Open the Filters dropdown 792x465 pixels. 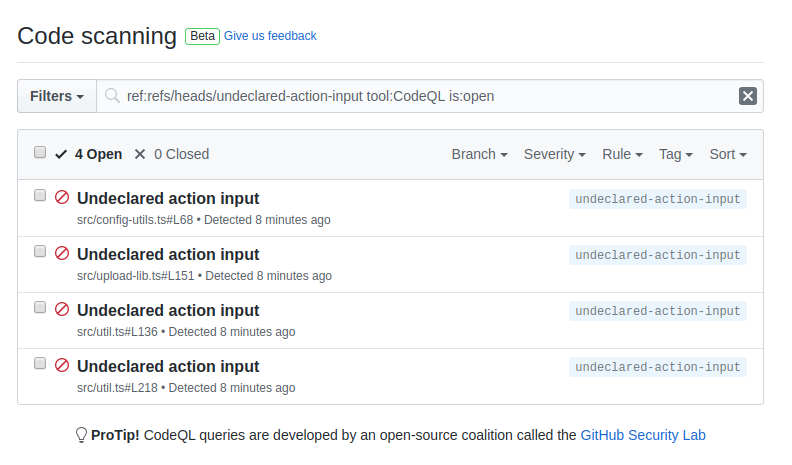click(57, 96)
